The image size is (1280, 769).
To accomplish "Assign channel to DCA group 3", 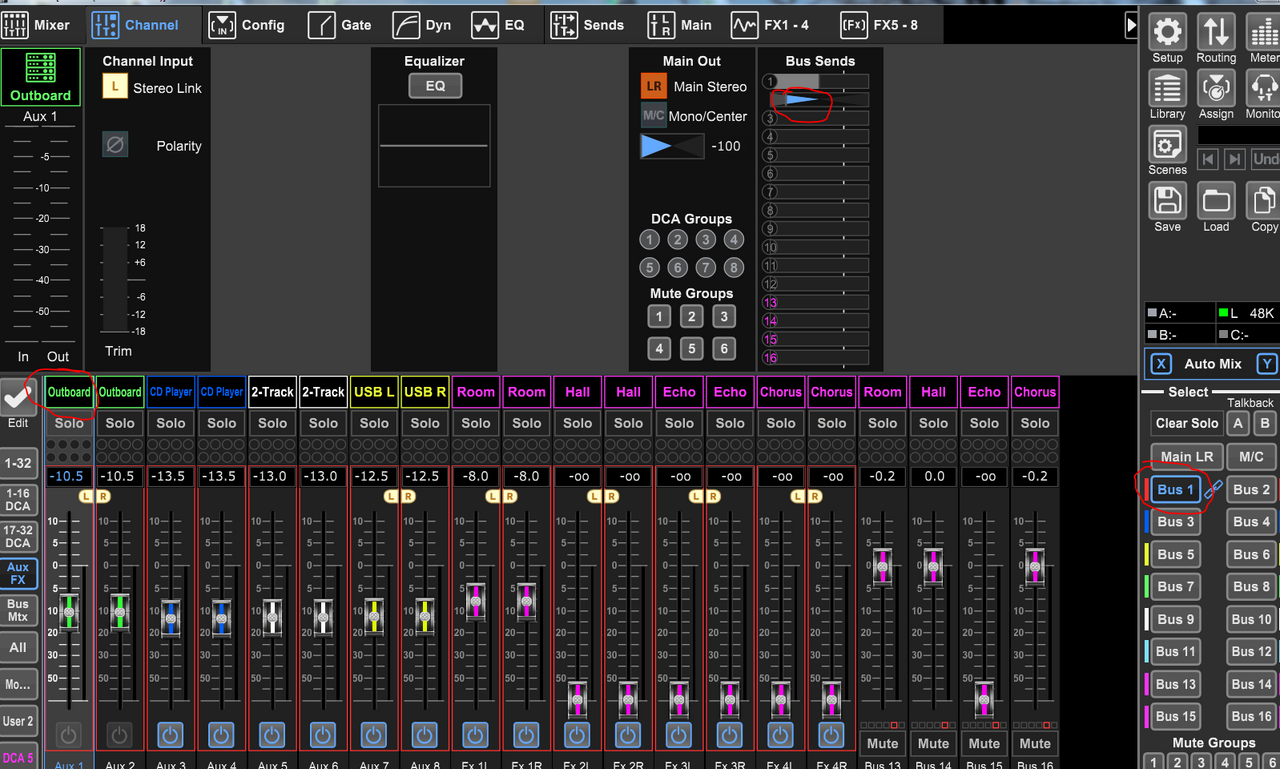I will (x=706, y=240).
